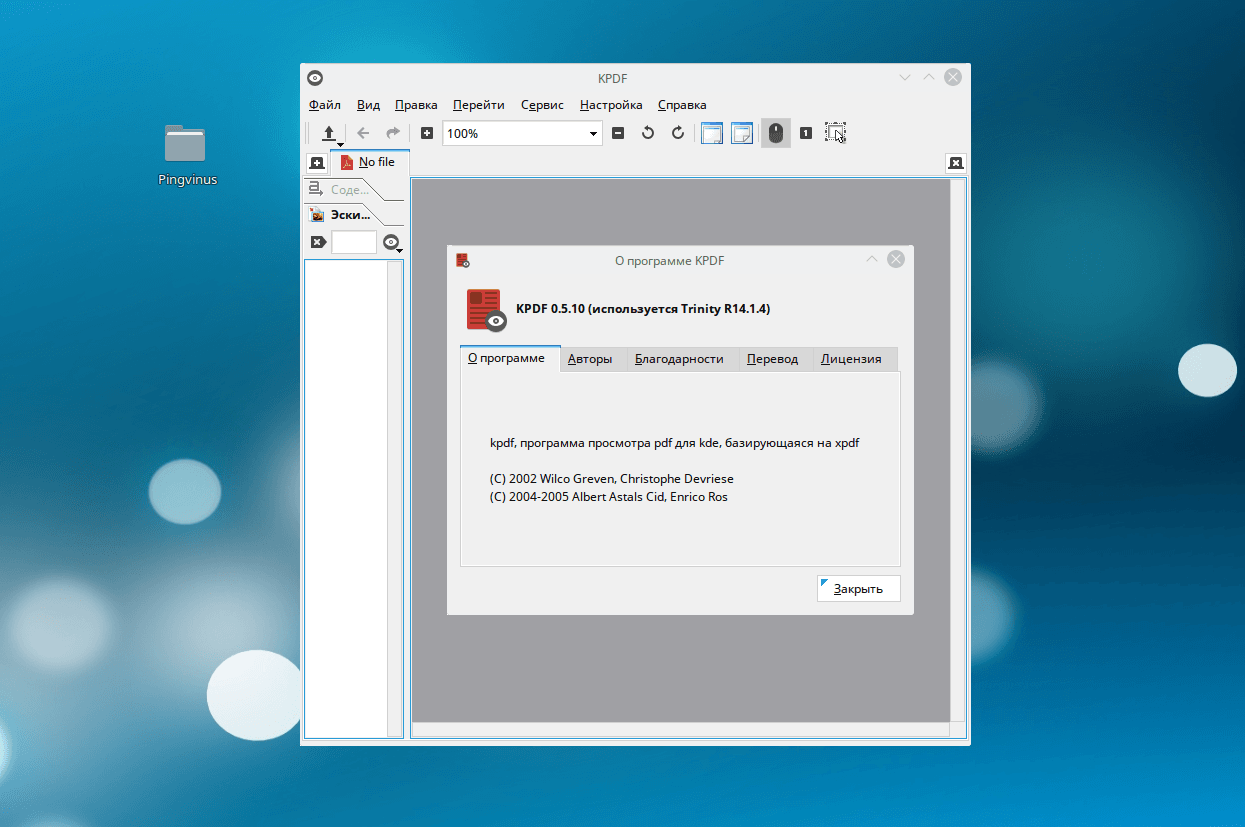This screenshot has height=827, width=1245.
Task: Go back using the left arrow toolbar icon
Action: coord(363,133)
